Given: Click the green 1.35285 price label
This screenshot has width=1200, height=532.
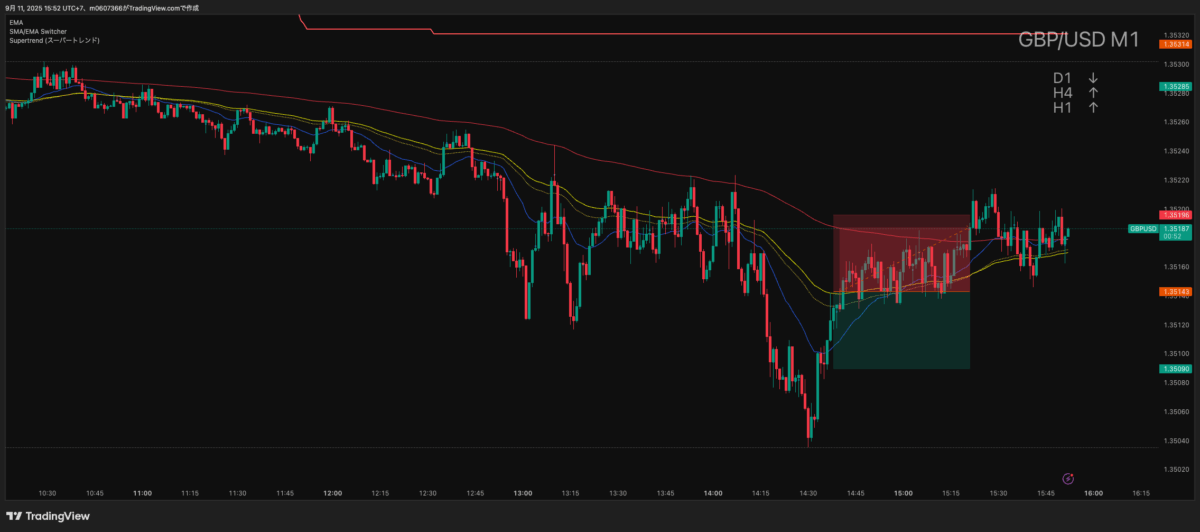Looking at the screenshot, I should tap(1175, 87).
